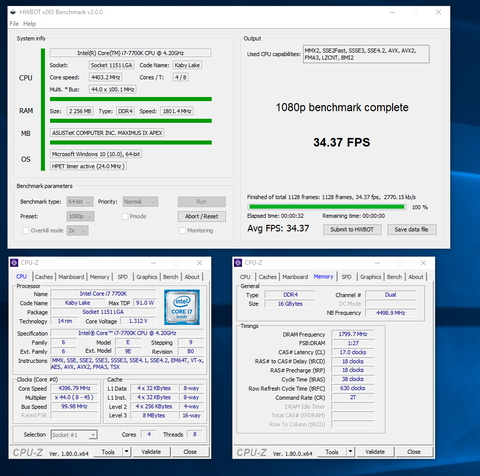Image resolution: width=480 pixels, height=476 pixels.
Task: Switch to Bench tab in Memory CPU-Z window
Action: coord(394,277)
